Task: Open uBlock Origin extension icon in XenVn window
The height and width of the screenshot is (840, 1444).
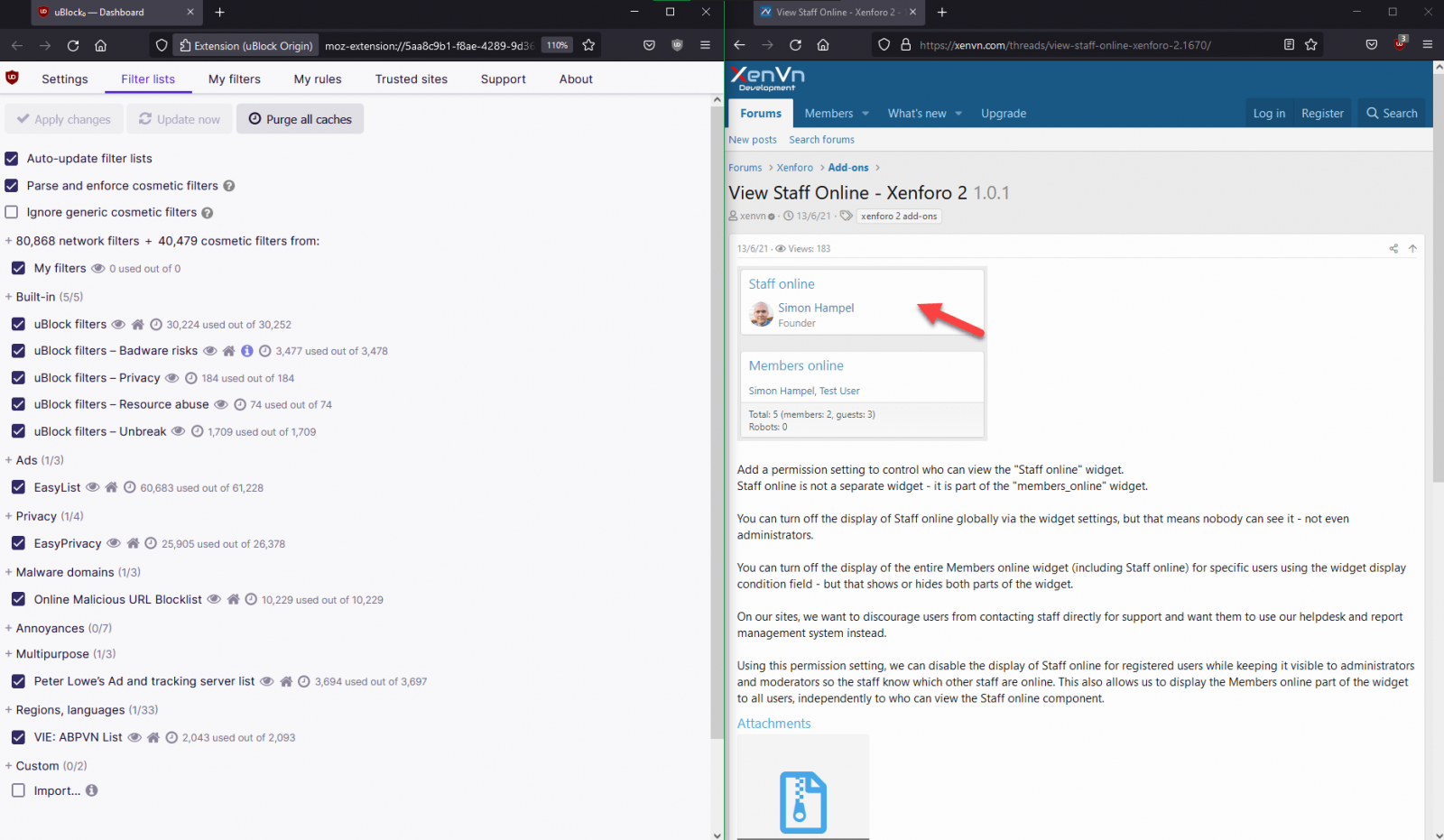Action: tap(1400, 43)
